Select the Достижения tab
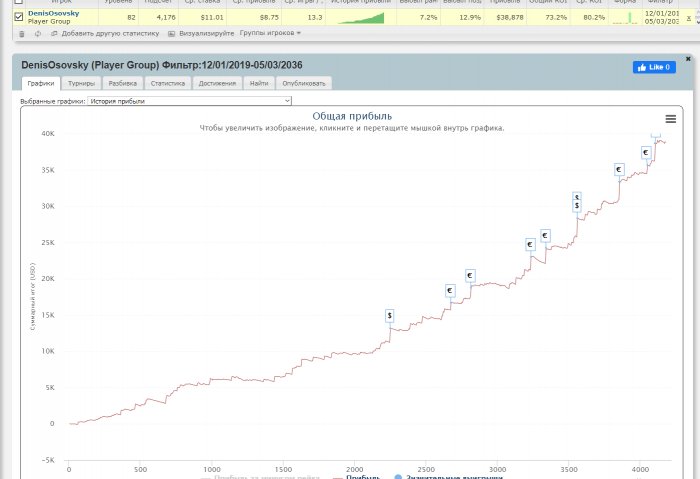 click(217, 83)
